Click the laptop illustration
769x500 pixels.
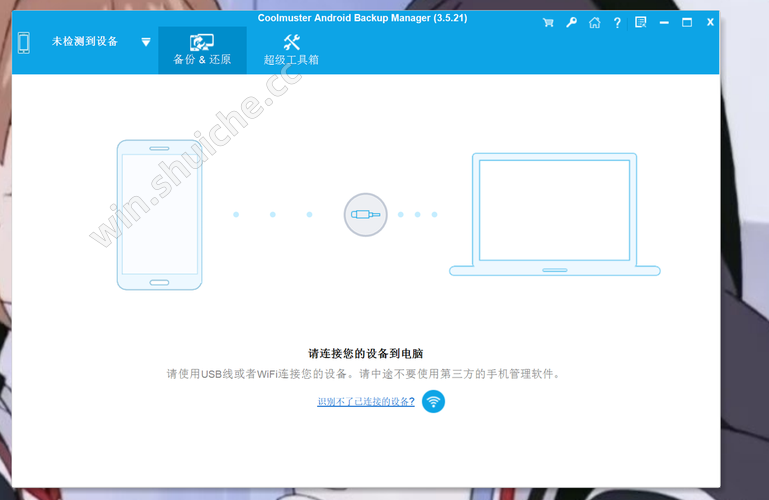coord(555,214)
